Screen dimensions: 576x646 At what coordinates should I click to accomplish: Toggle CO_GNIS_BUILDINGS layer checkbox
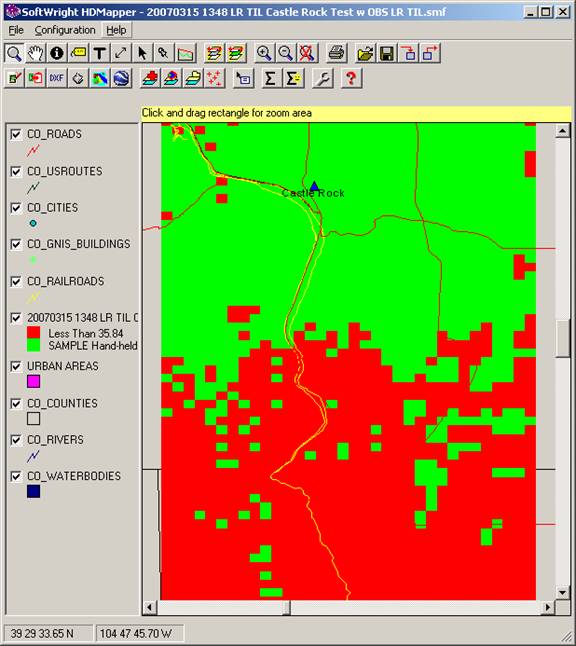[x=16, y=244]
